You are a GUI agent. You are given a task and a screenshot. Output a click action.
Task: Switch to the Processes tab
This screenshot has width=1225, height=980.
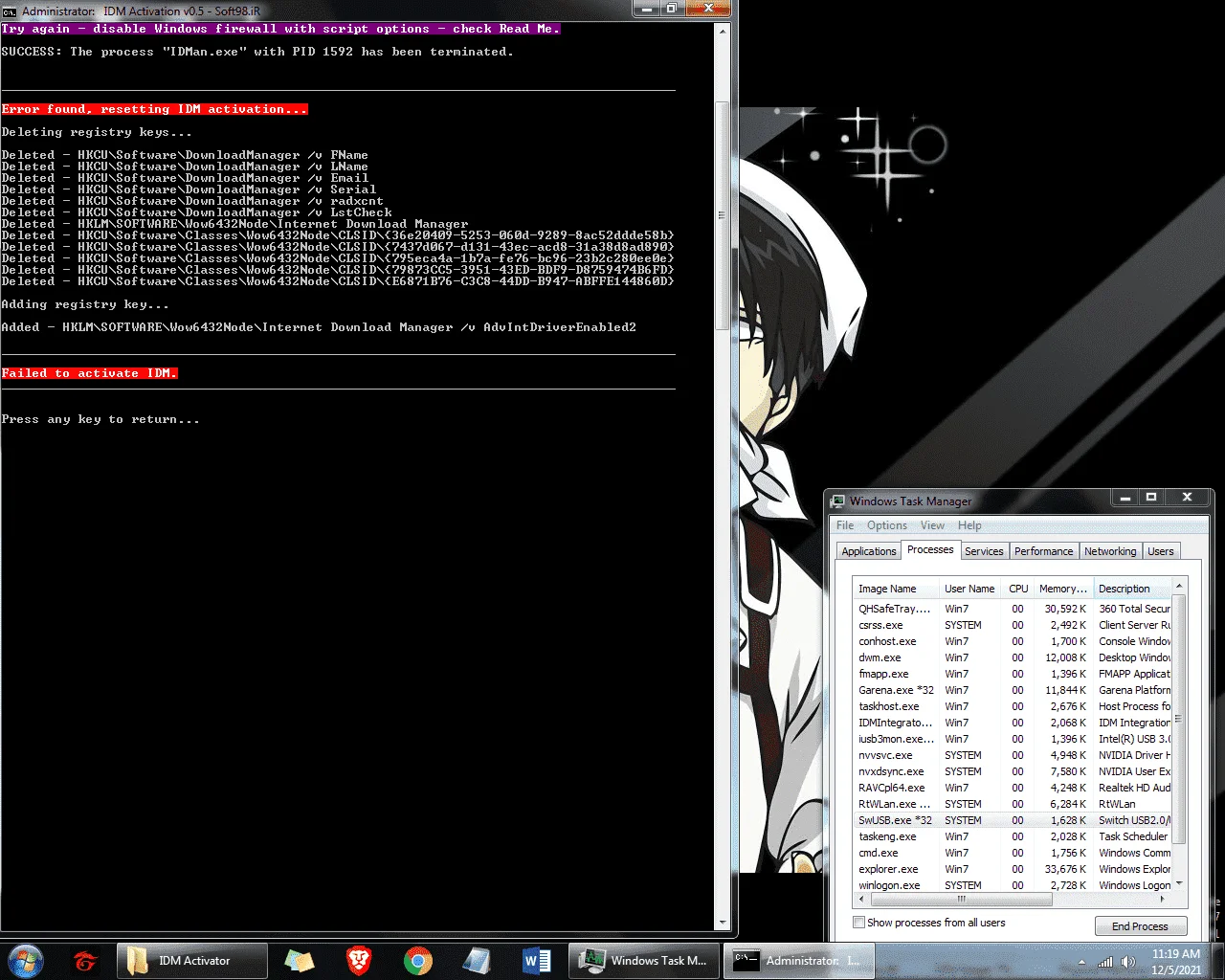coord(930,549)
